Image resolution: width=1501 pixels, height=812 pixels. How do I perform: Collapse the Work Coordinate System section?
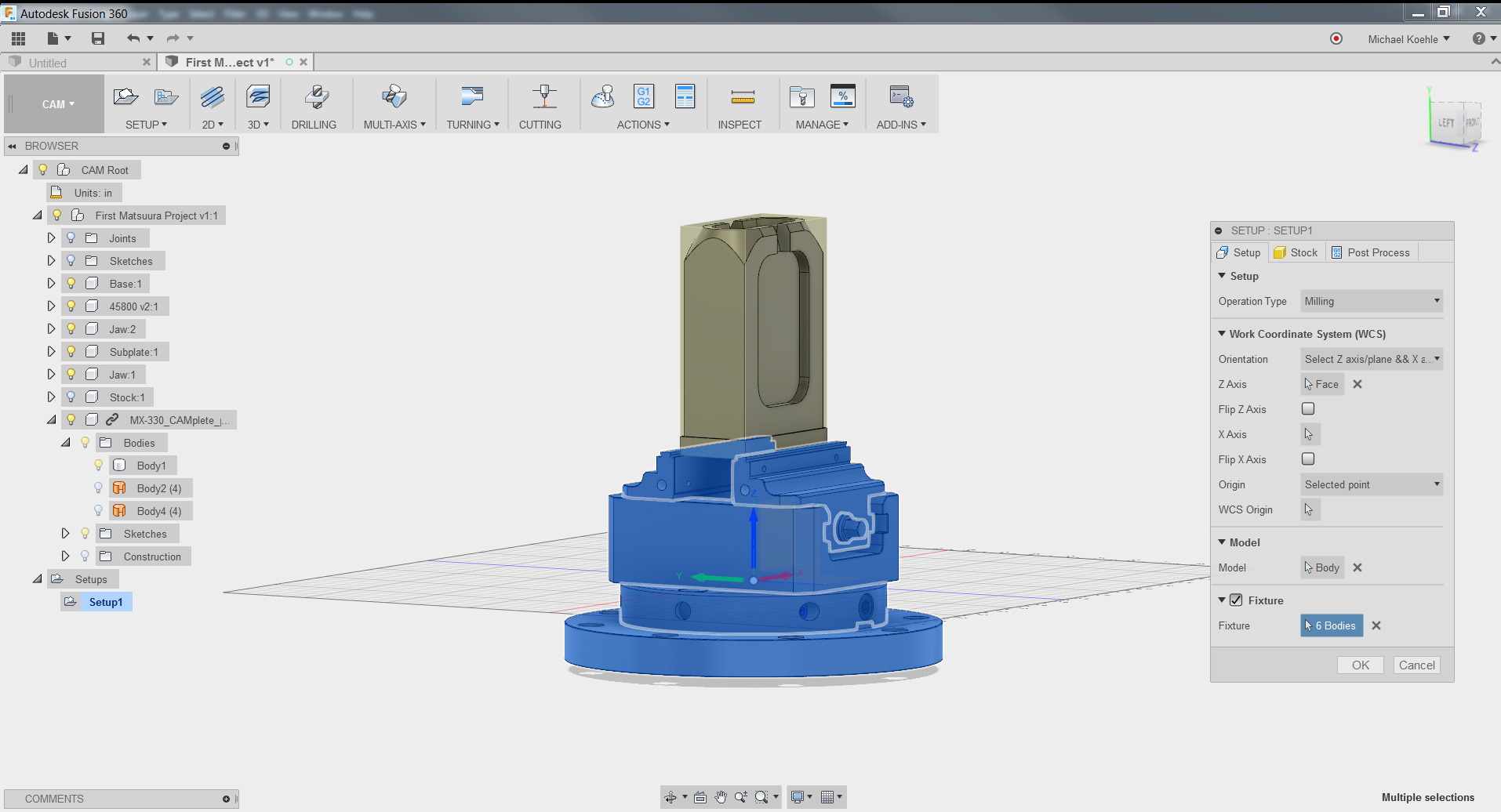coord(1222,334)
